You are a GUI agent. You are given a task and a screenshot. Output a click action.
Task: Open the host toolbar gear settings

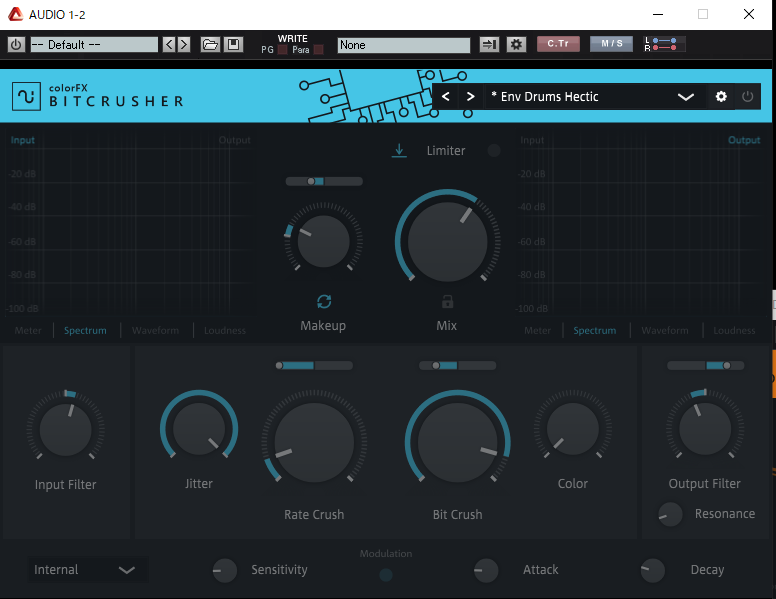[x=516, y=45]
